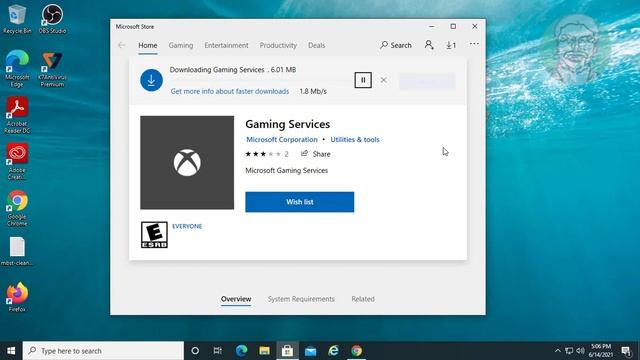Screen dimensions: 640x360
Task: Click the Microsoft Store taskbar icon
Action: coord(287,351)
